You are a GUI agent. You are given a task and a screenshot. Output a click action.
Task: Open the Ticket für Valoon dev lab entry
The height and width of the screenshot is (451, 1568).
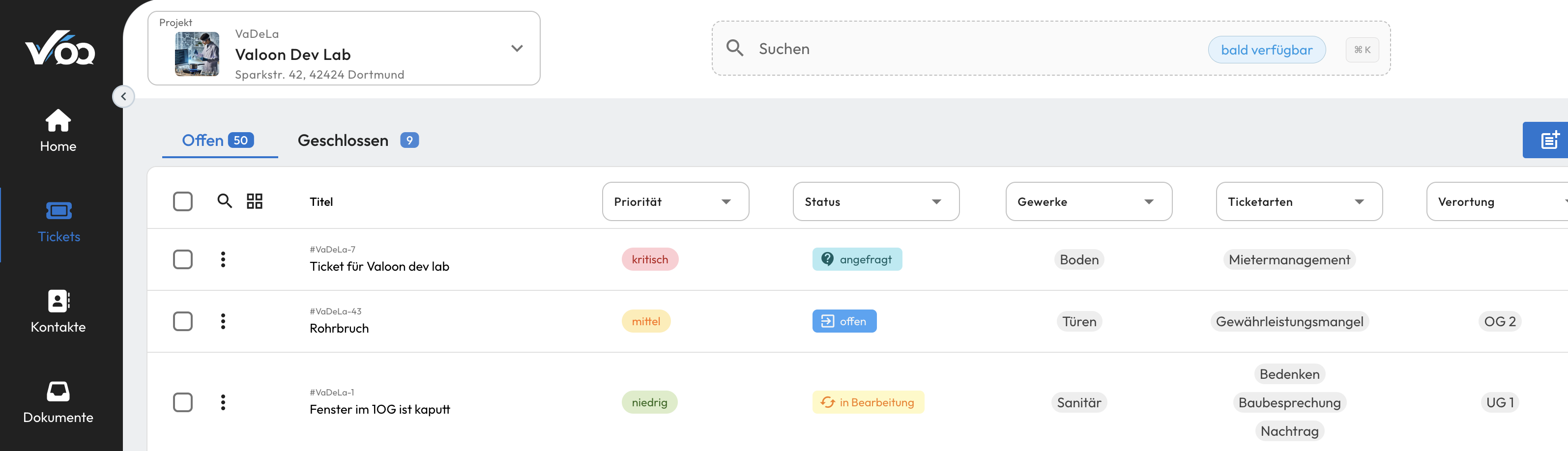[x=379, y=266]
